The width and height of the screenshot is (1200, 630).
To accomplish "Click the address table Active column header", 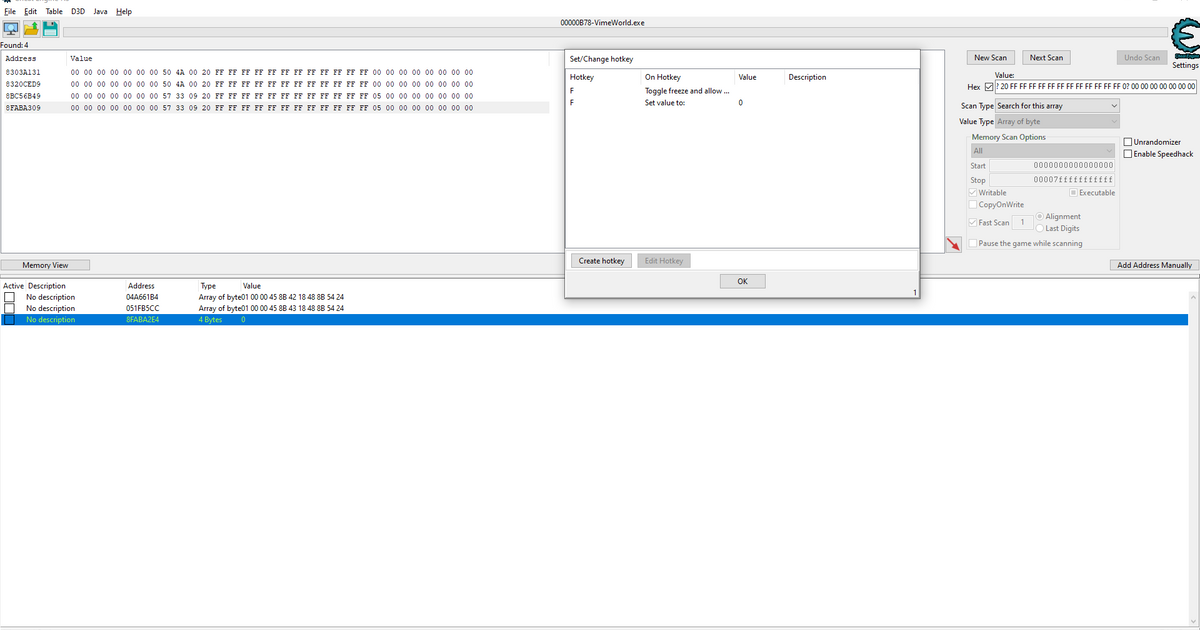I will click(x=13, y=286).
